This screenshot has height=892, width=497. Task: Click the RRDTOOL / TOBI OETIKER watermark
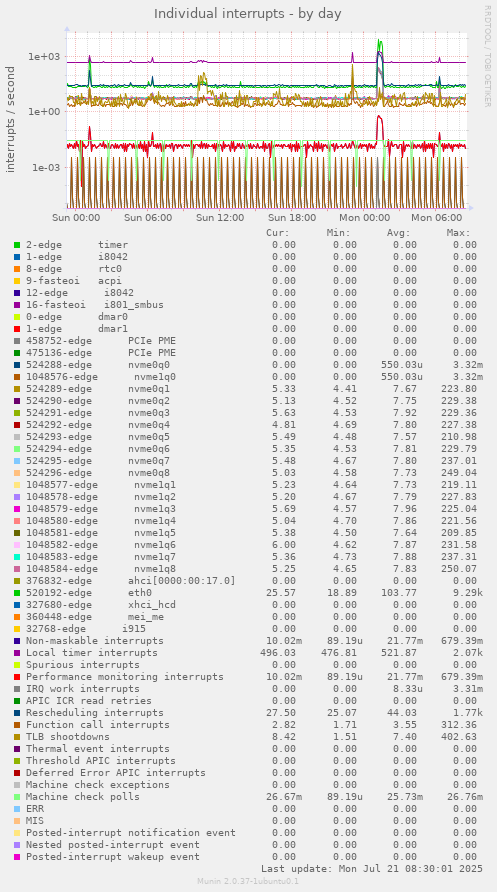[487, 56]
